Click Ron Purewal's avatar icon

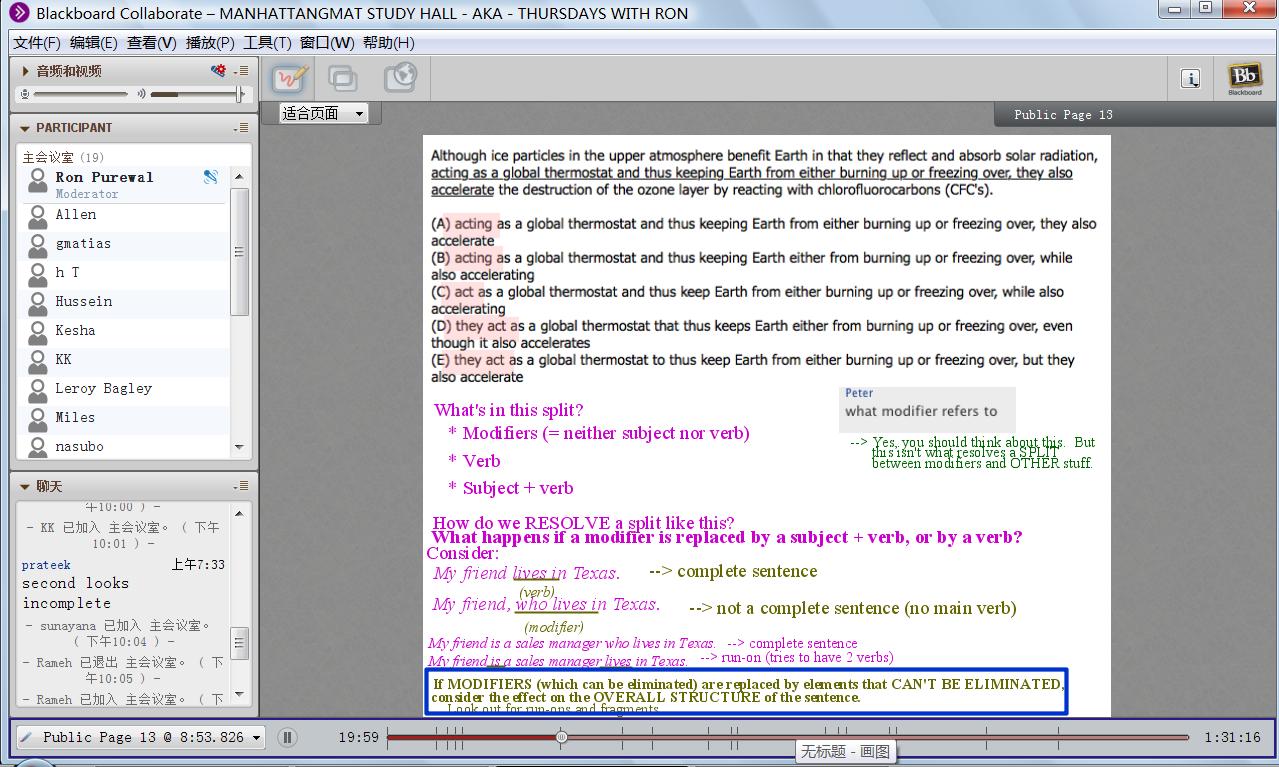click(x=38, y=181)
